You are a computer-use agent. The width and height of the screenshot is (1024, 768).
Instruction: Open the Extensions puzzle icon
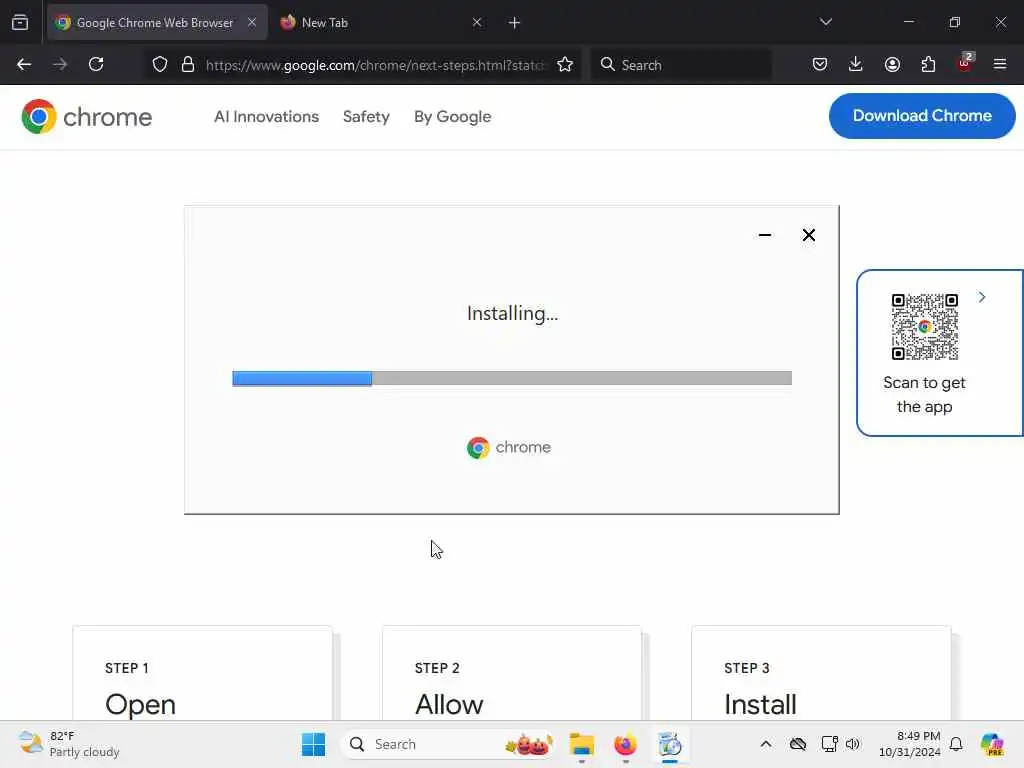coord(928,64)
